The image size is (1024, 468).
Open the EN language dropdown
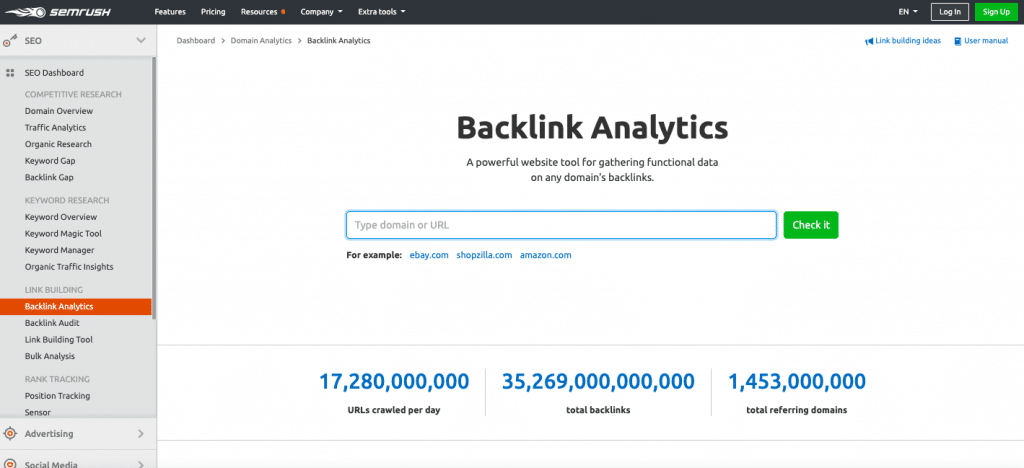(x=908, y=12)
